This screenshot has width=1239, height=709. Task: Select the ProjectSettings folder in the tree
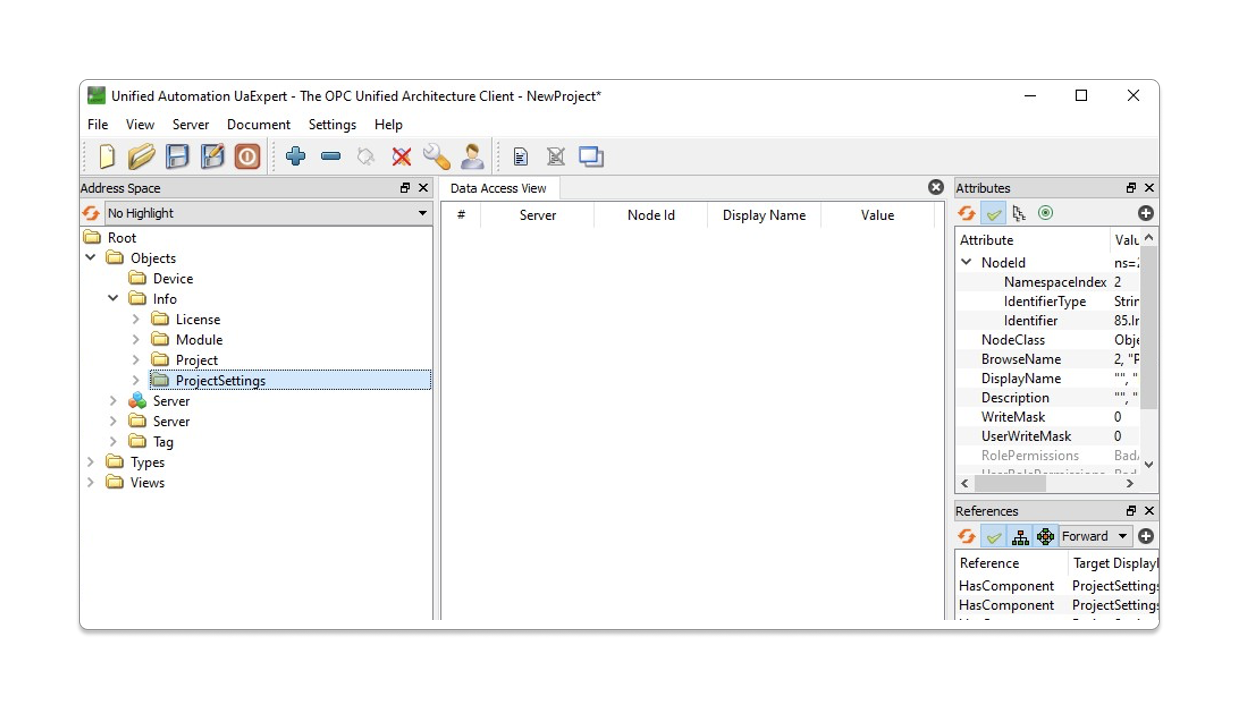[x=220, y=380]
